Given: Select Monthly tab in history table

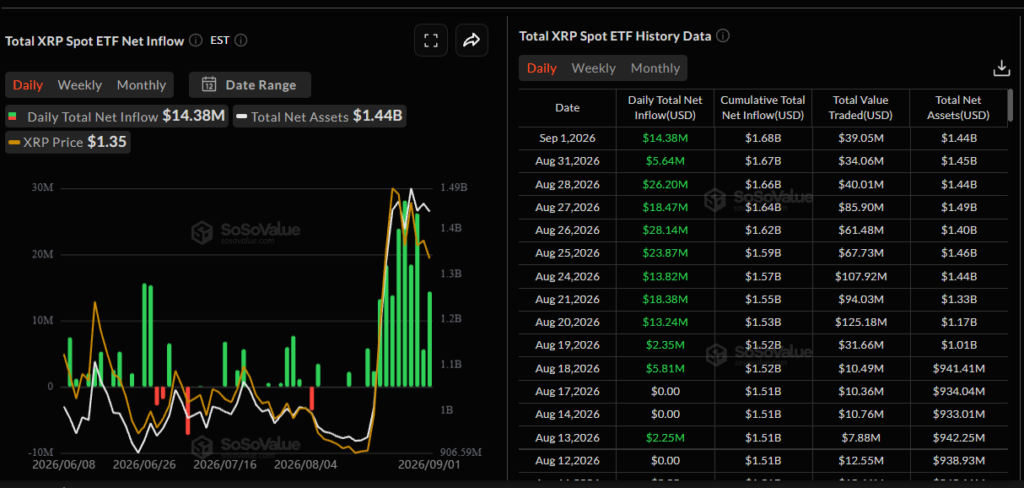Looking at the screenshot, I should click(x=655, y=68).
